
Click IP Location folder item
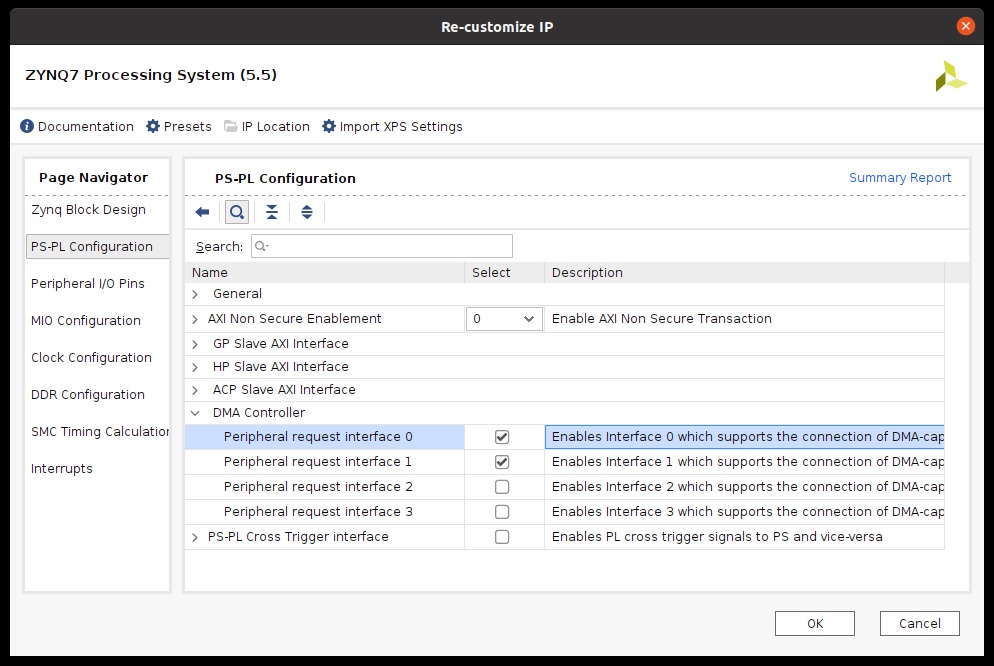pos(267,126)
